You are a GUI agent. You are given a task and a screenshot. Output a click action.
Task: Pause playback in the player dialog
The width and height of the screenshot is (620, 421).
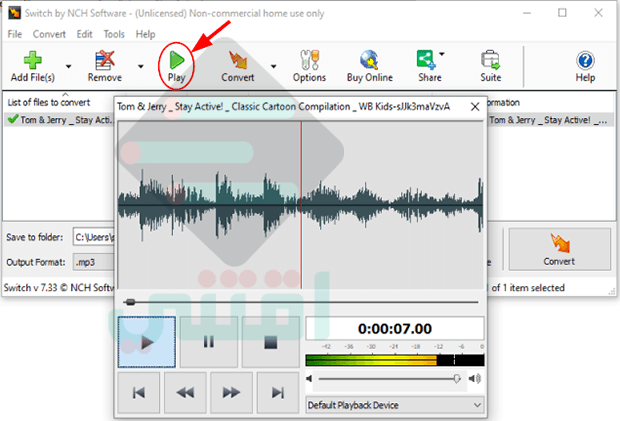[209, 342]
